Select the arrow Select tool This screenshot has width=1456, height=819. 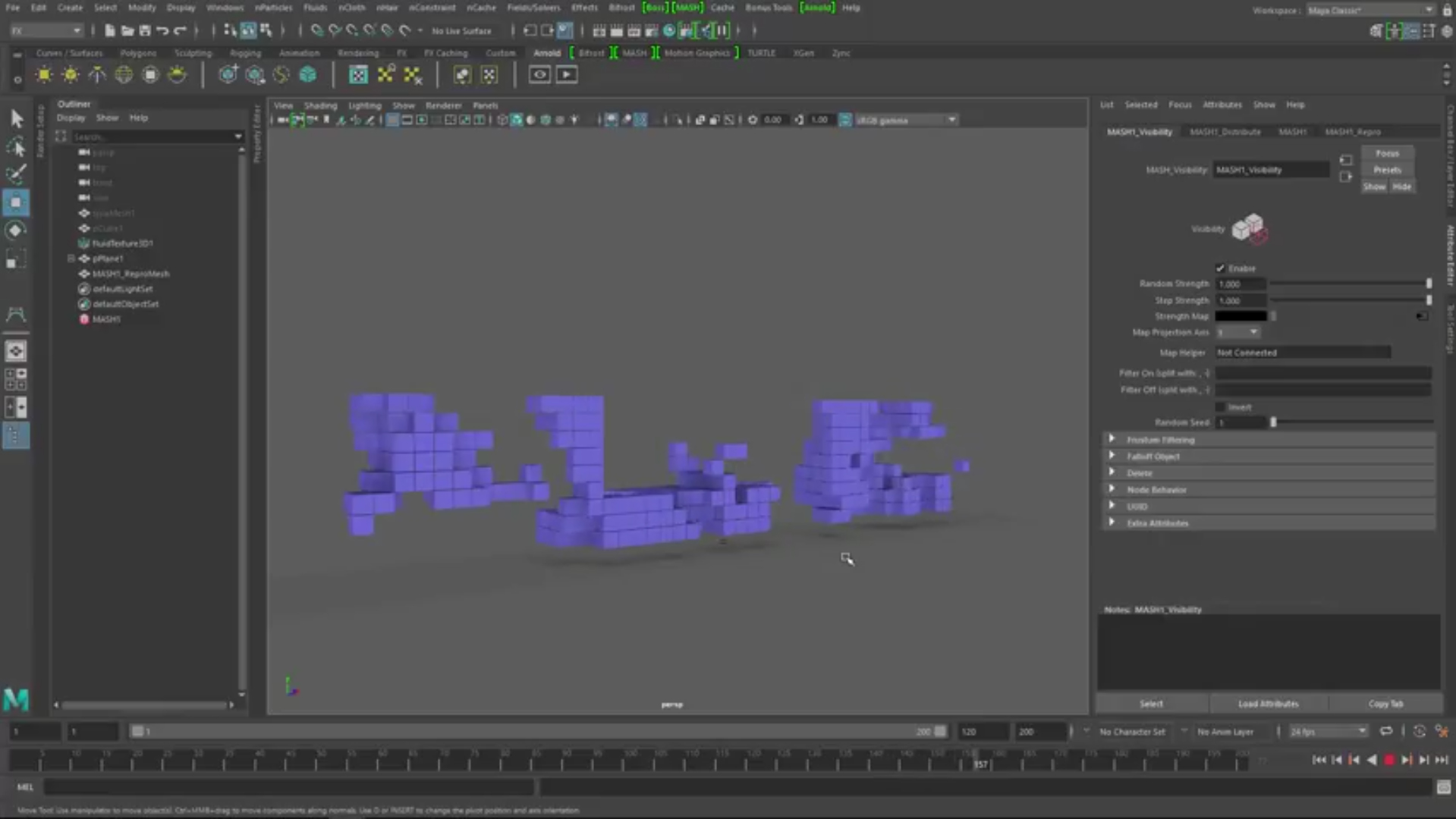pyautogui.click(x=16, y=118)
